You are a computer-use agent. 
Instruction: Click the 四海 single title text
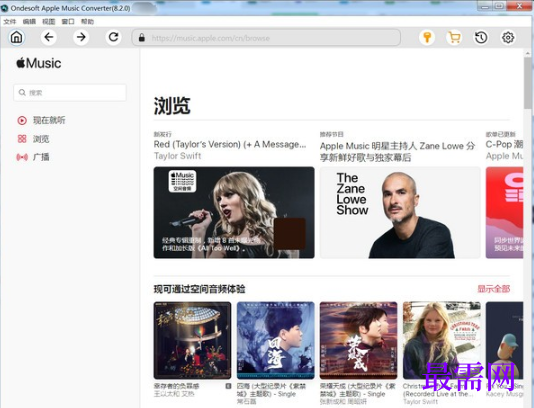[x=271, y=390]
